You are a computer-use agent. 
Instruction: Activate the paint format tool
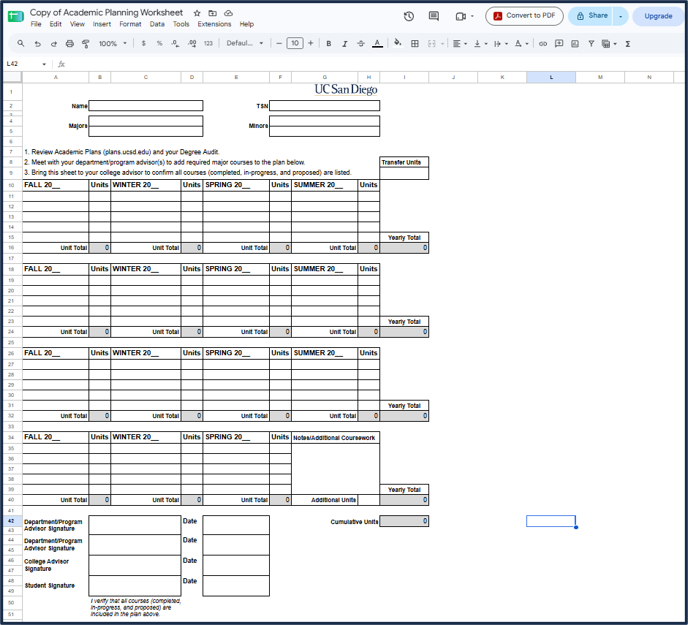[86, 43]
